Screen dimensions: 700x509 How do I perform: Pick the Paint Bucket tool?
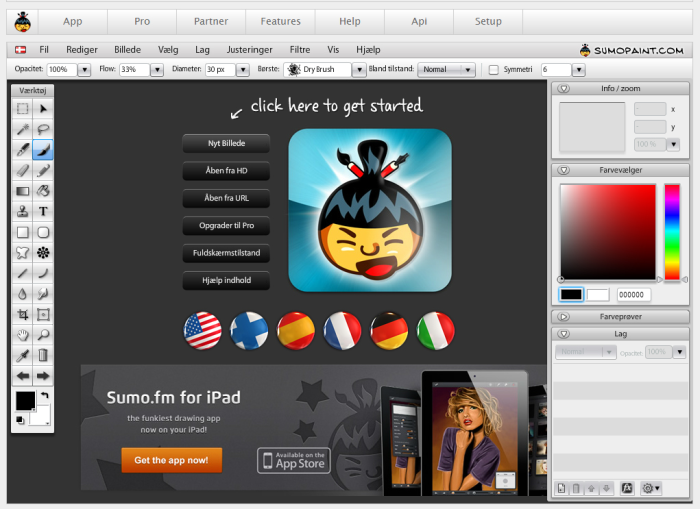[43, 191]
